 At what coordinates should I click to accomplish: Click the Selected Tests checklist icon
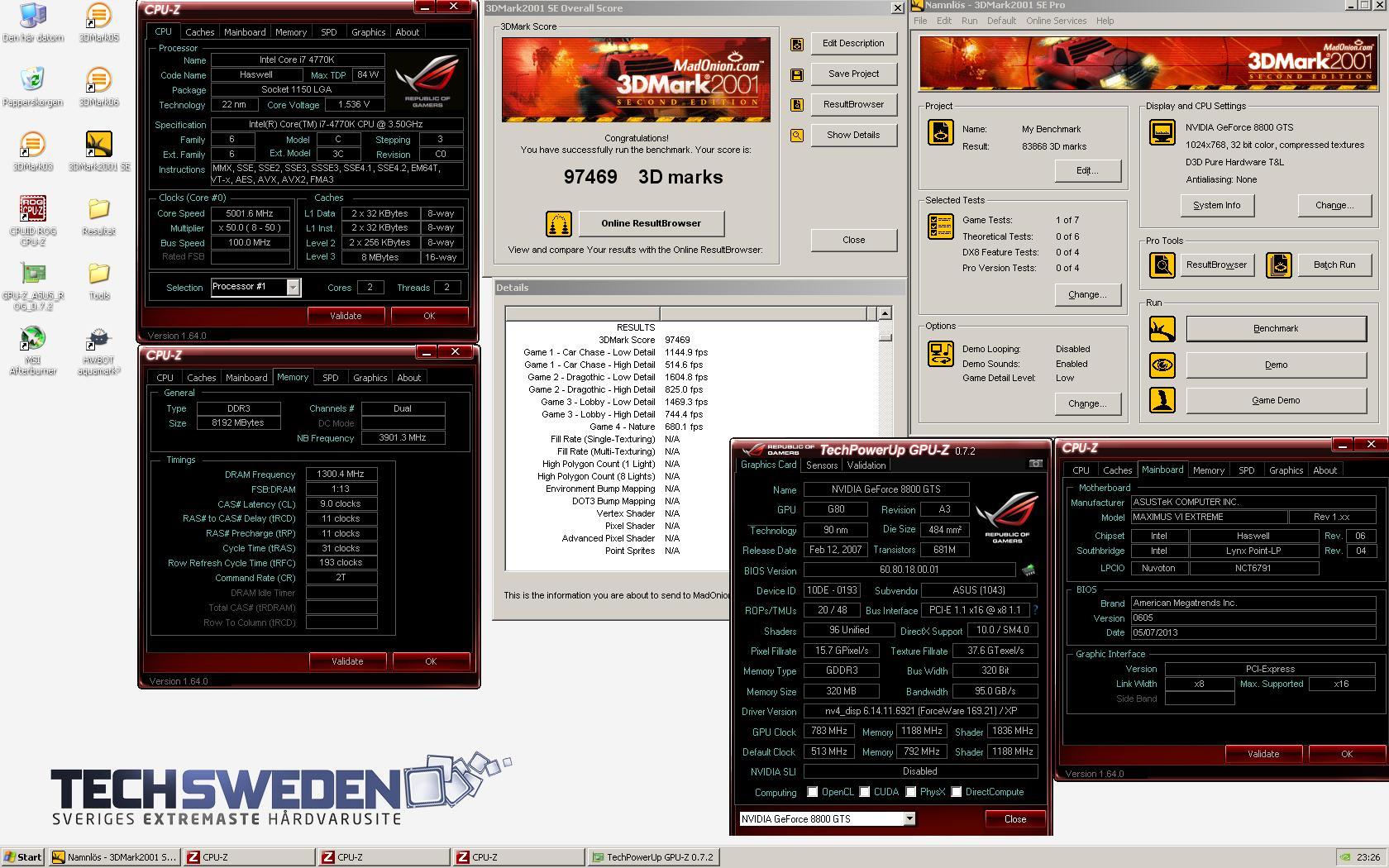point(941,227)
